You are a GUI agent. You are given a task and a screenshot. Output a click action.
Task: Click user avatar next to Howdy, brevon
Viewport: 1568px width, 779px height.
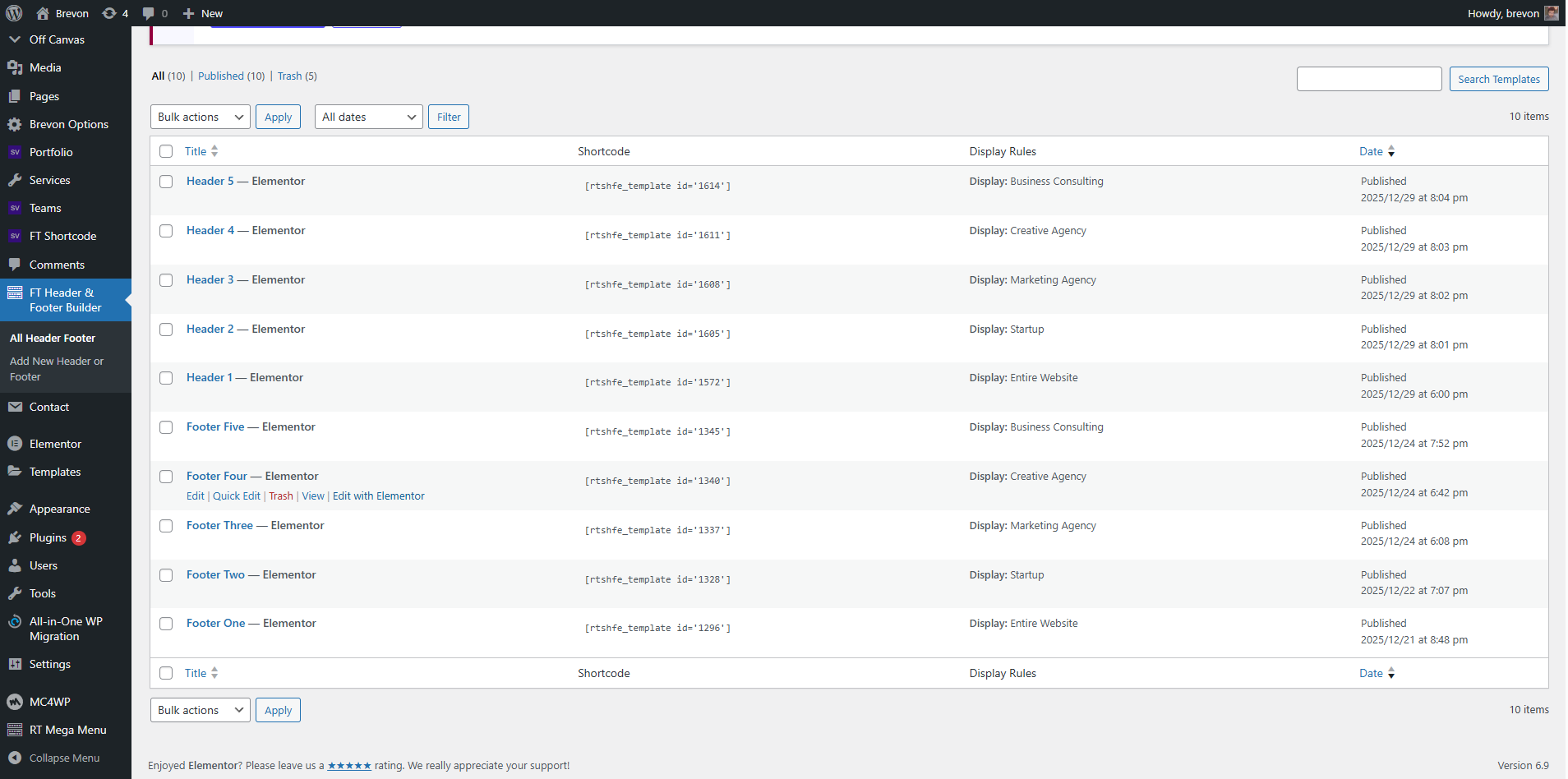coord(1552,13)
